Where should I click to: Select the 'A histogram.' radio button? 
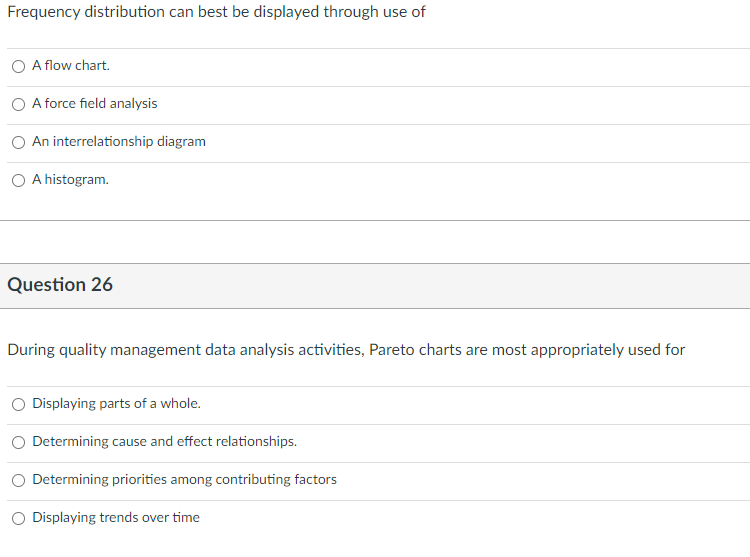tap(19, 180)
